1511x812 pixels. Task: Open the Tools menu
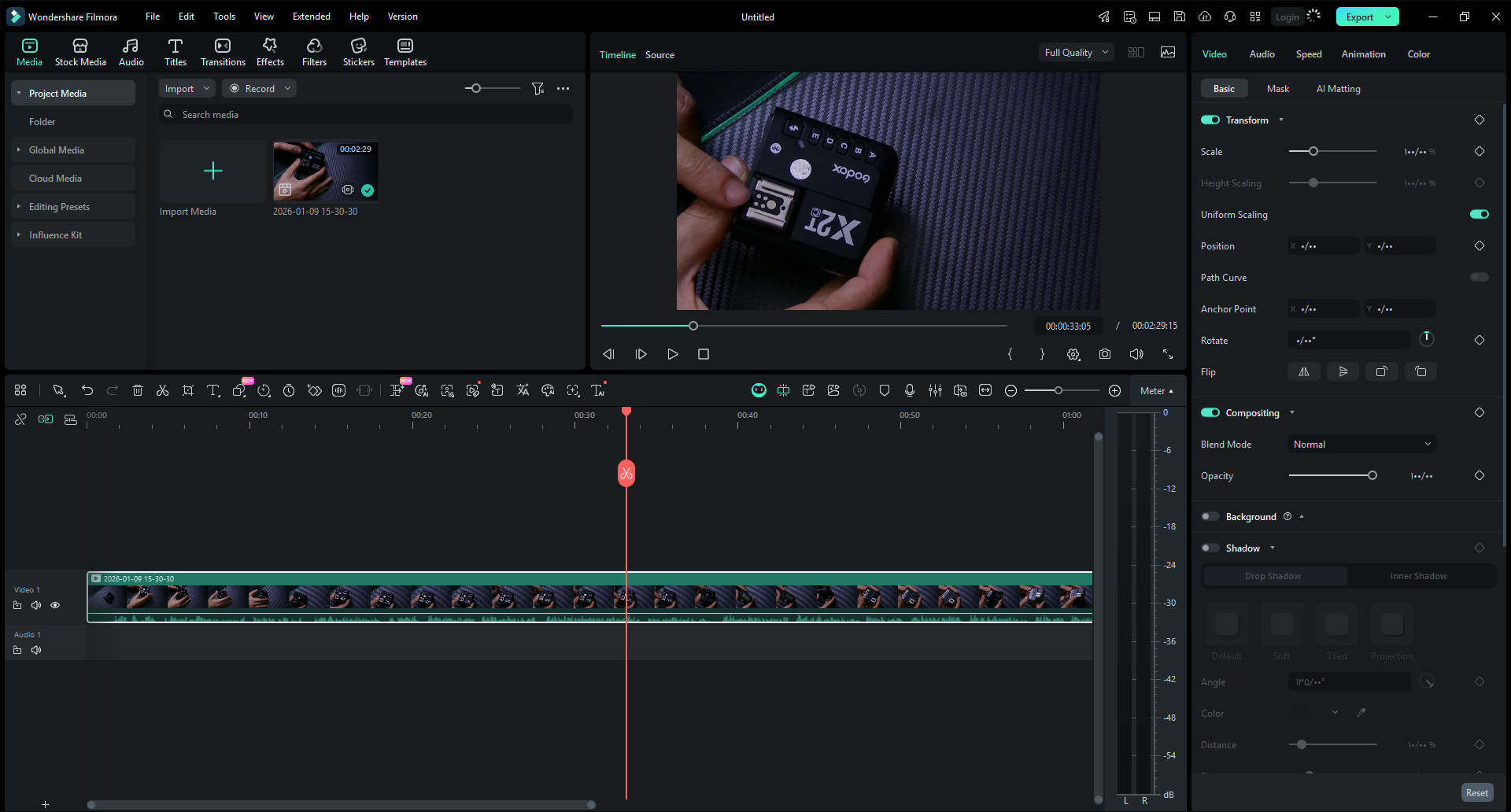point(224,17)
